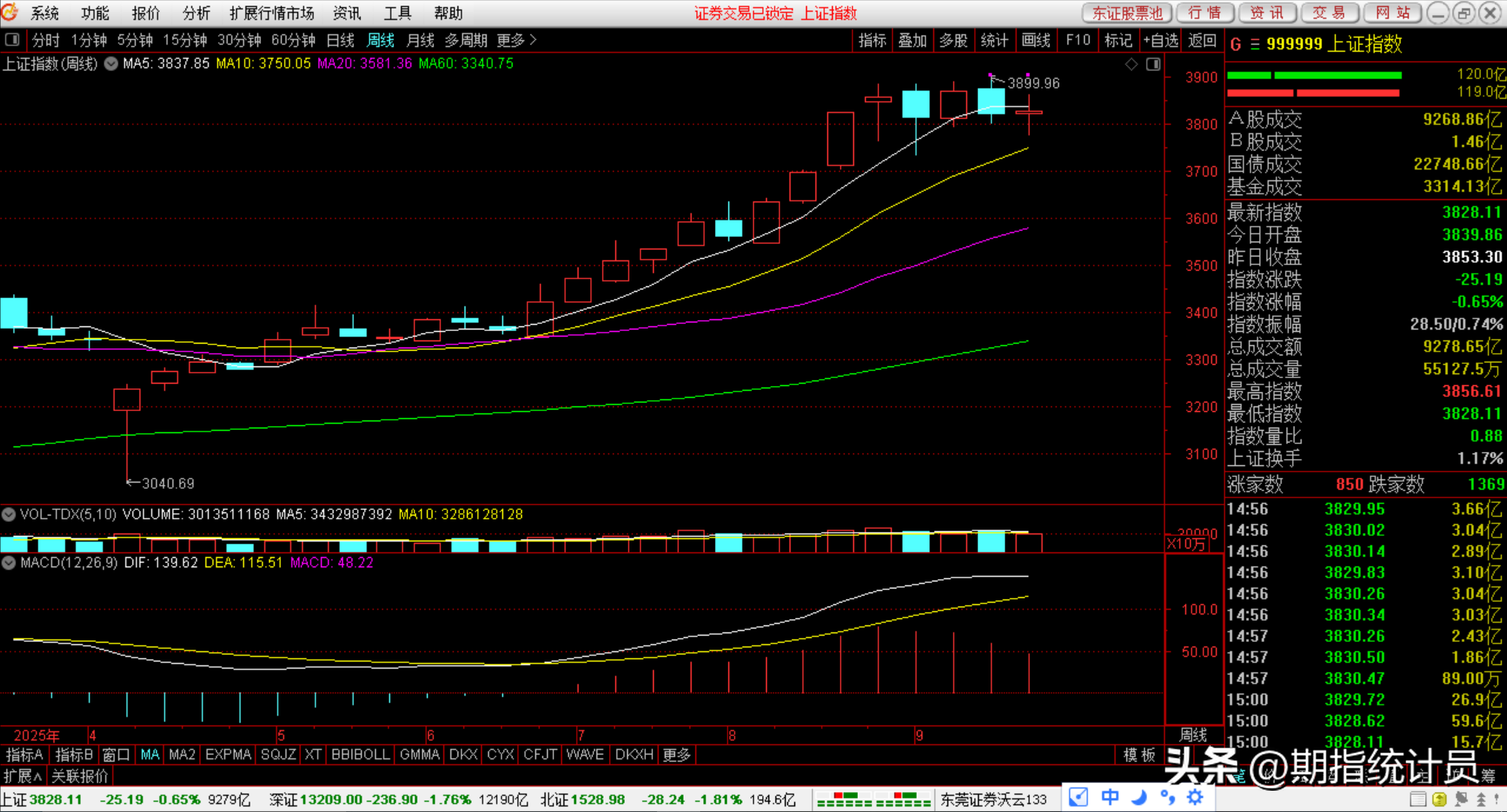Open the list icon next to stock code 999999

1254,45
